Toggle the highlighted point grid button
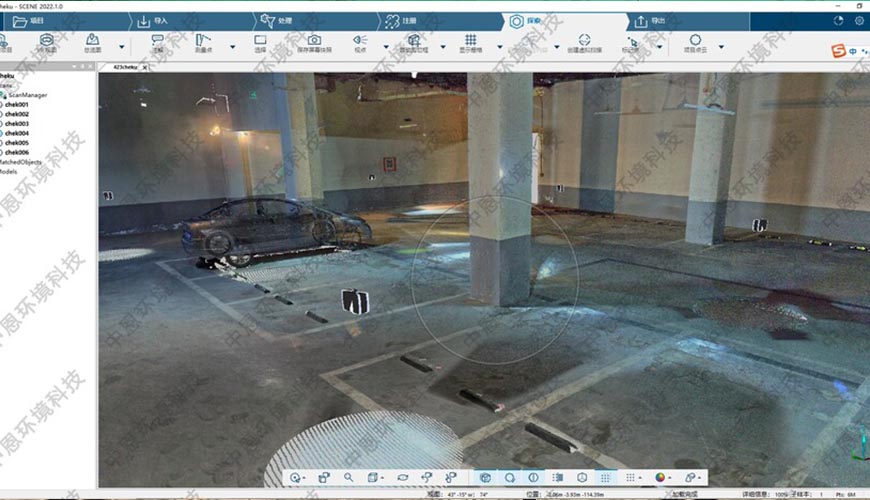The width and height of the screenshot is (870, 500). tap(605, 477)
